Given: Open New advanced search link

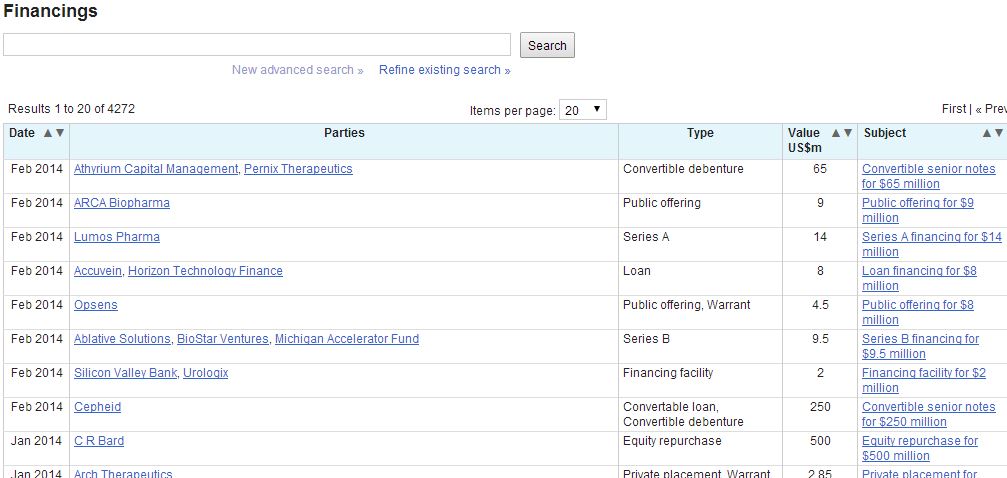Looking at the screenshot, I should point(297,70).
